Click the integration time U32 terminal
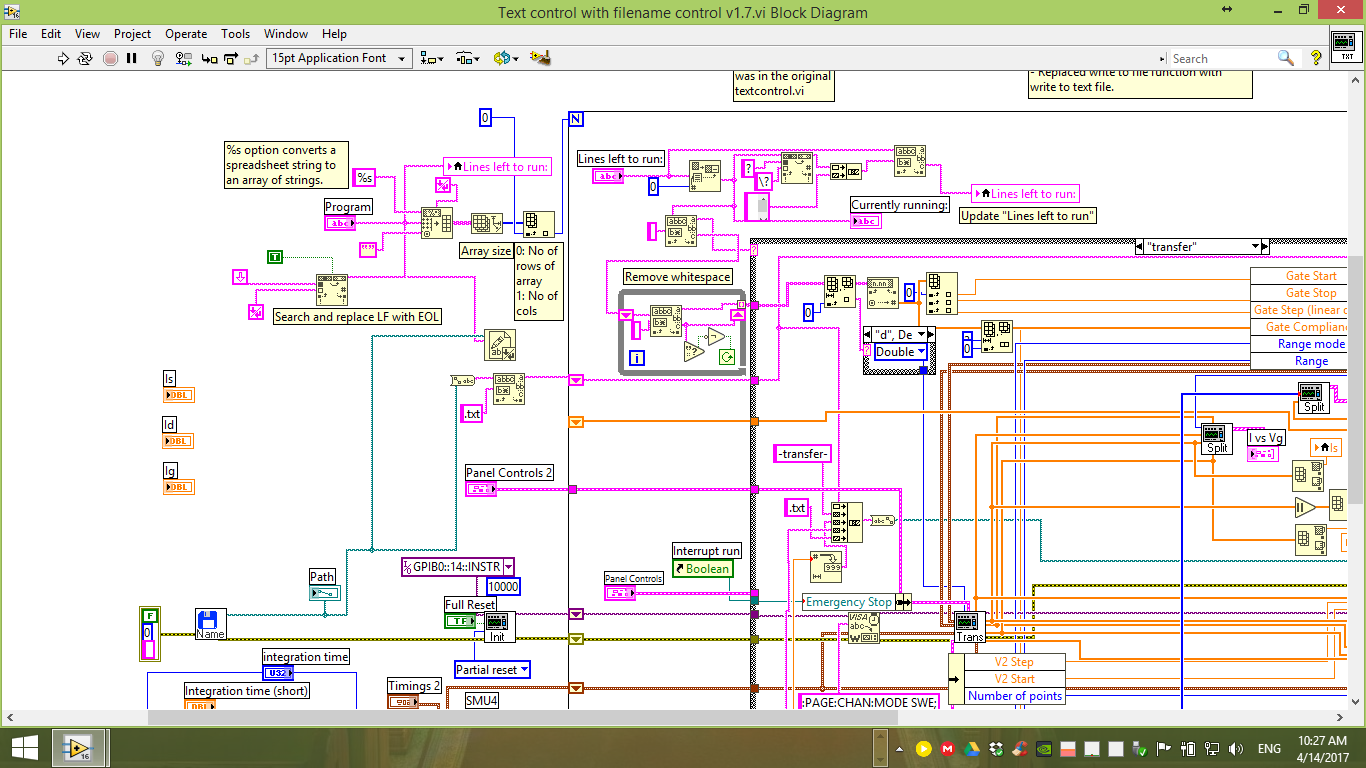1366x768 pixels. (279, 673)
